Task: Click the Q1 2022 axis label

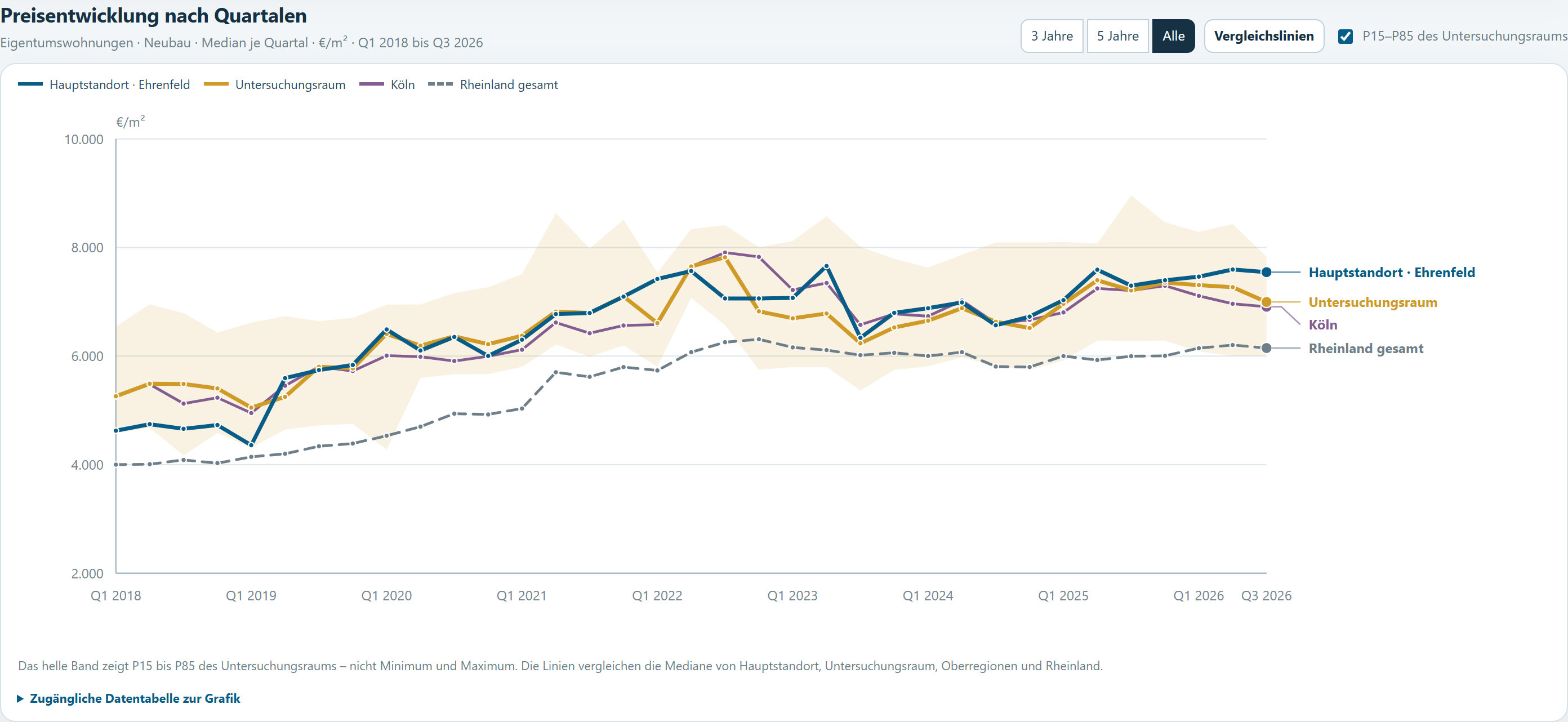Action: click(x=657, y=595)
